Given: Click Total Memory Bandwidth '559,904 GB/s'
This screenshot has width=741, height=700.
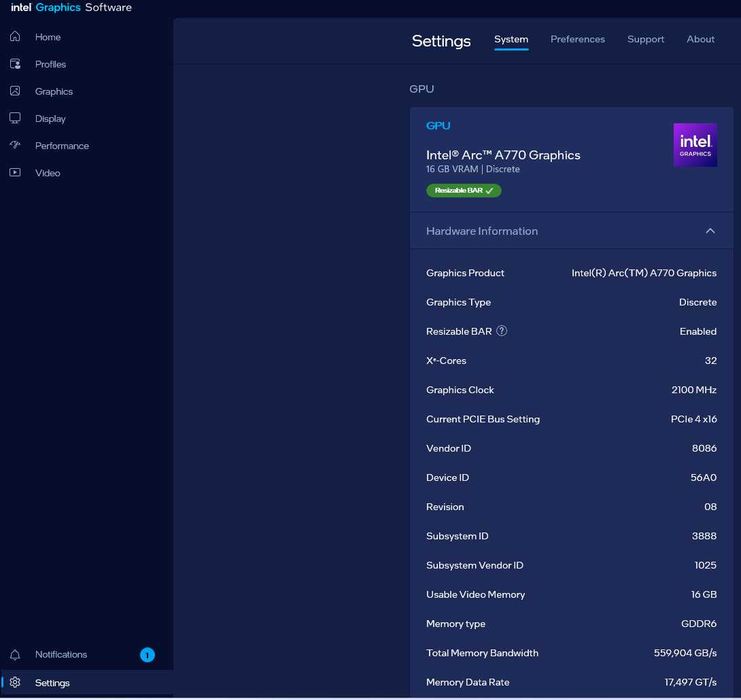Looking at the screenshot, I should (685, 653).
